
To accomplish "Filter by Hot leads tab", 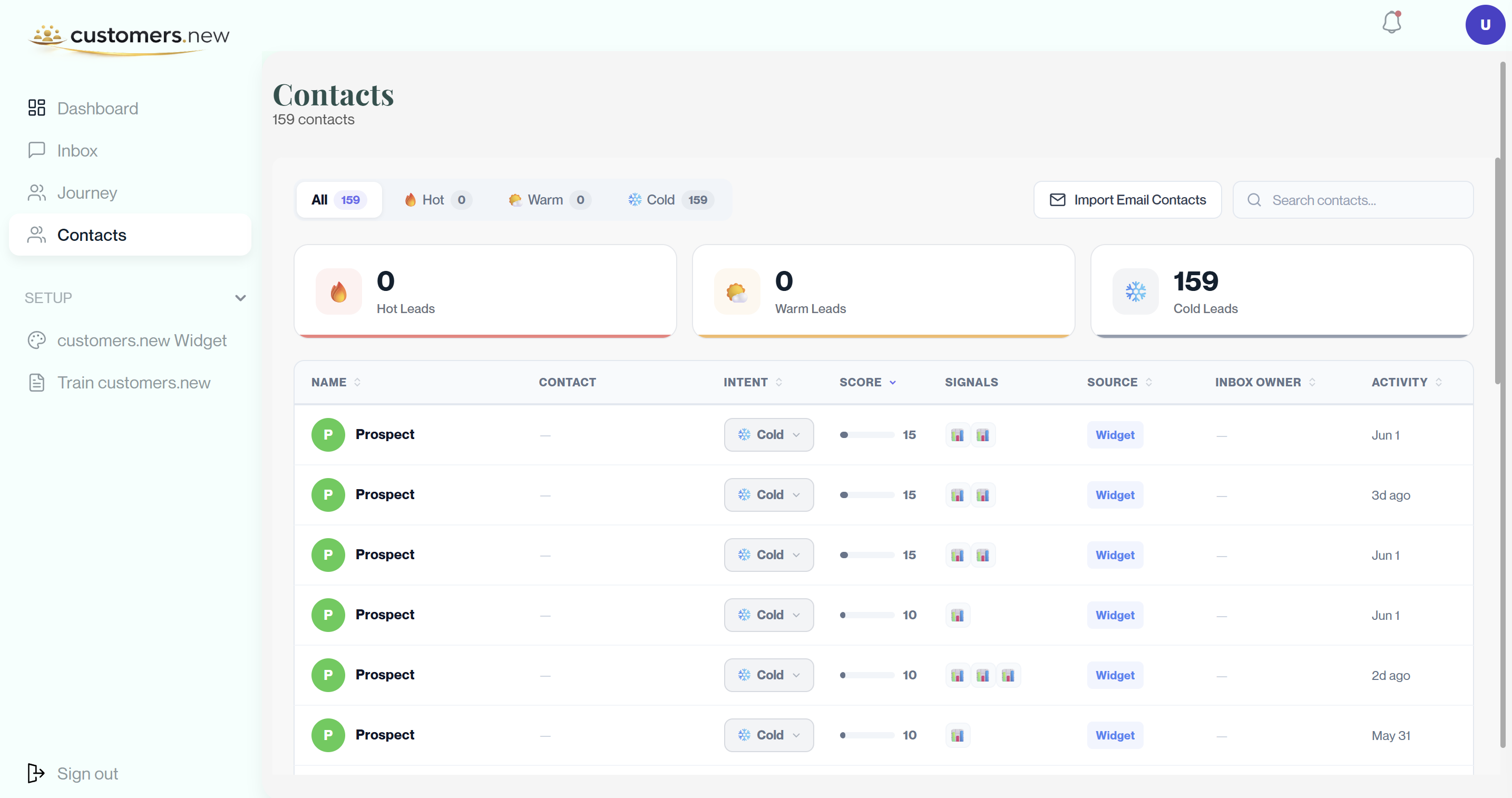I will [438, 200].
